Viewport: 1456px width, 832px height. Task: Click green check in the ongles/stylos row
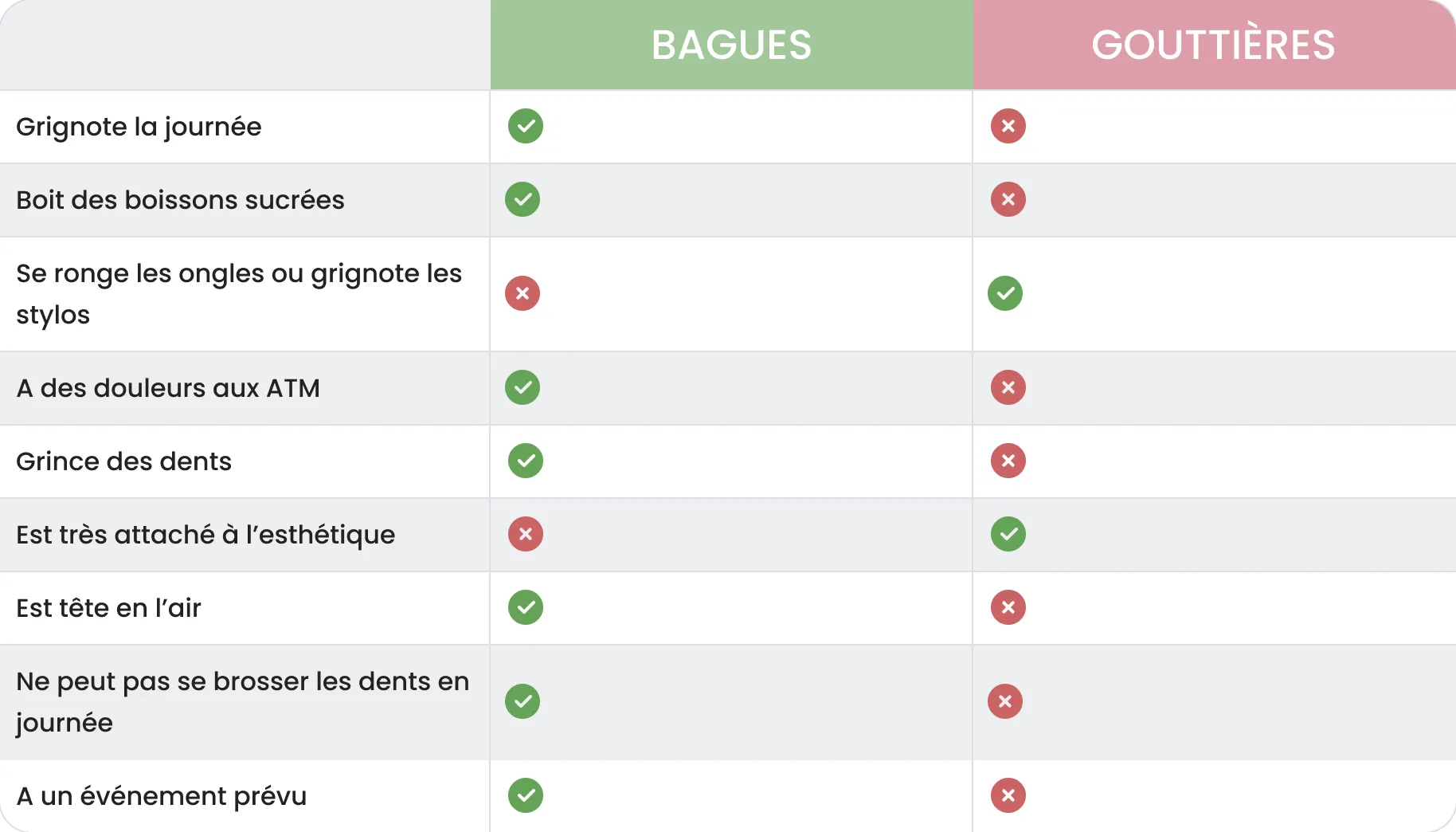coord(1005,293)
